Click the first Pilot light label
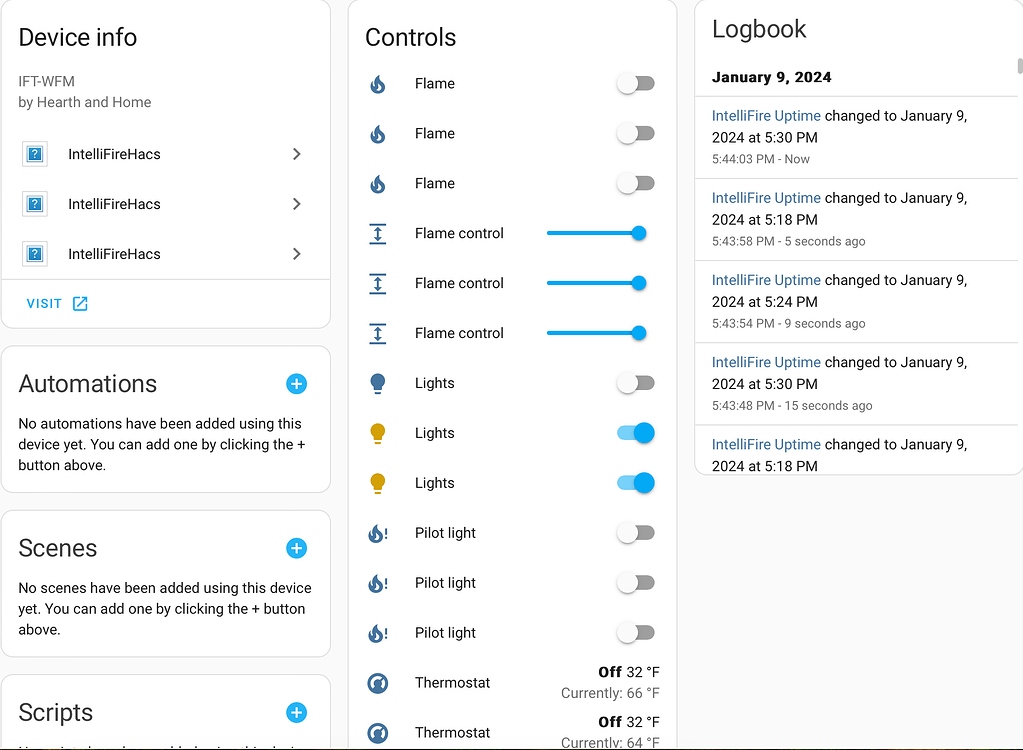The image size is (1023, 750). (445, 533)
